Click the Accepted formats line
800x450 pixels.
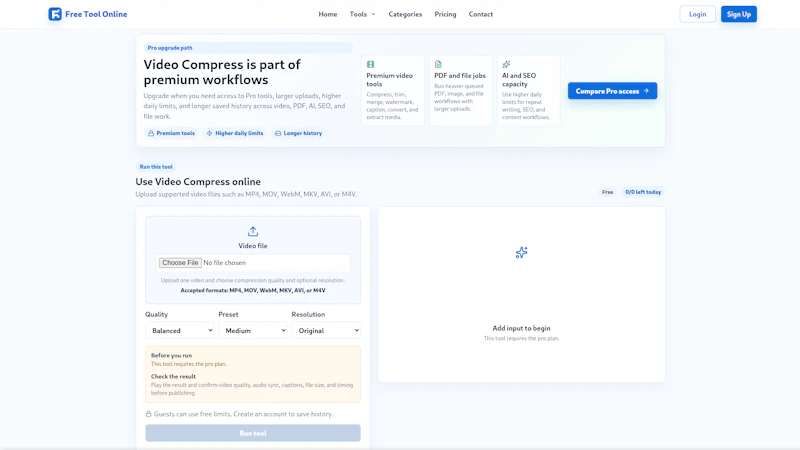tap(253, 290)
